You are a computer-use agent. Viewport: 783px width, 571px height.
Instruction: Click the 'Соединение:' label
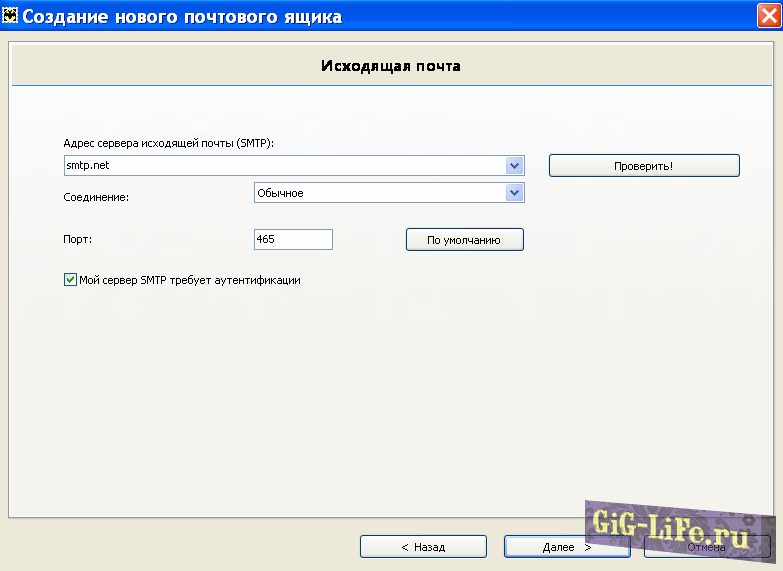click(96, 197)
